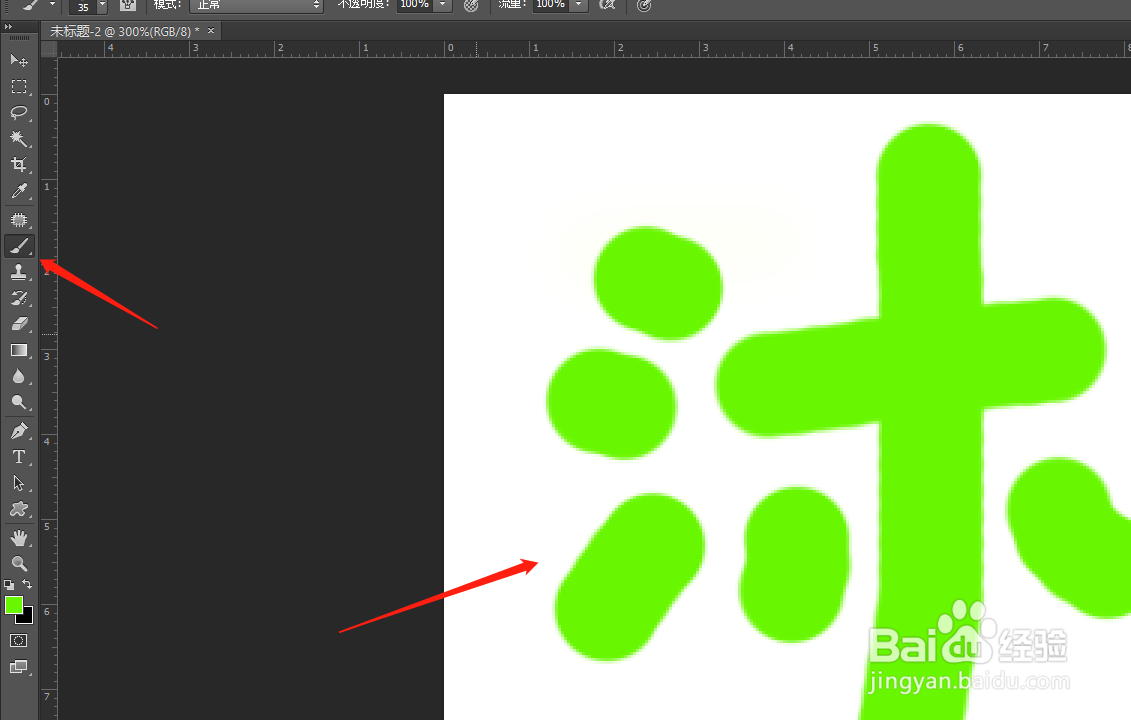The height and width of the screenshot is (720, 1131).
Task: Toggle pressure for opacity button
Action: tap(471, 5)
